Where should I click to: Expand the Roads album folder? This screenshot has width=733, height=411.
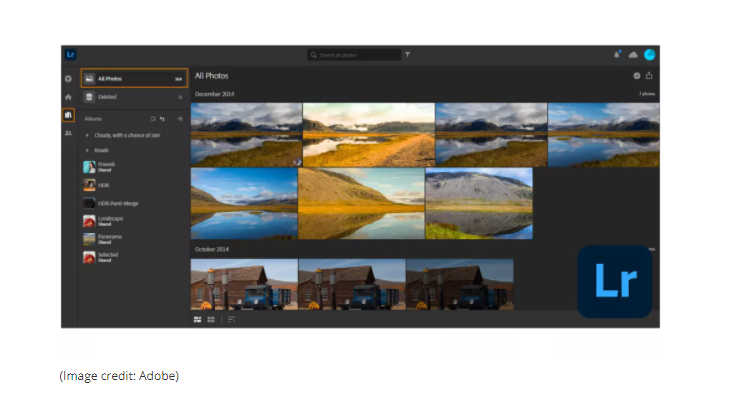pyautogui.click(x=88, y=150)
